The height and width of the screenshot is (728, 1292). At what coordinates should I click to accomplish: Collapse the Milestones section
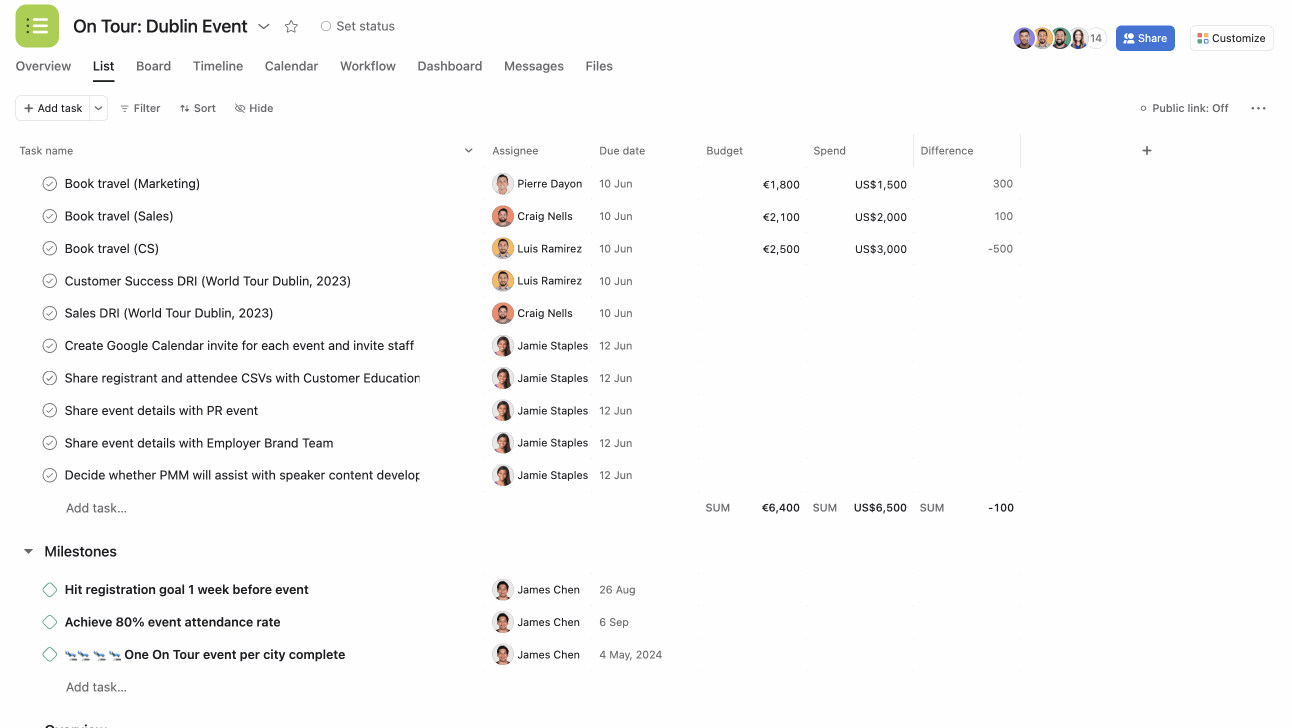click(x=27, y=551)
